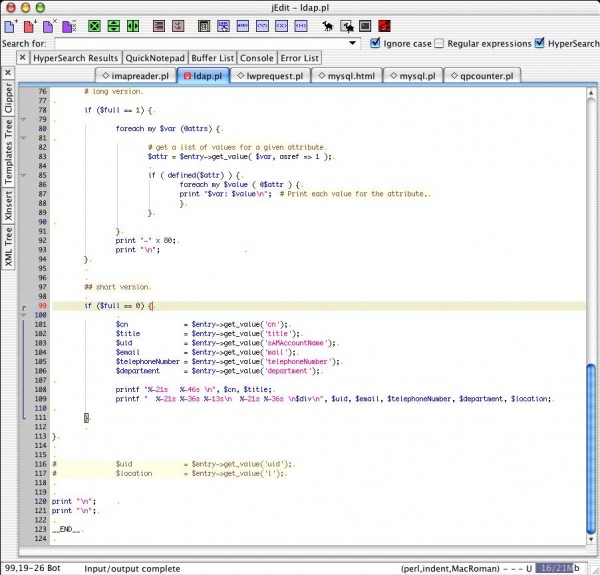The height and width of the screenshot is (575, 600).
Task: Click the red toolbar icon
Action: click(x=384, y=26)
